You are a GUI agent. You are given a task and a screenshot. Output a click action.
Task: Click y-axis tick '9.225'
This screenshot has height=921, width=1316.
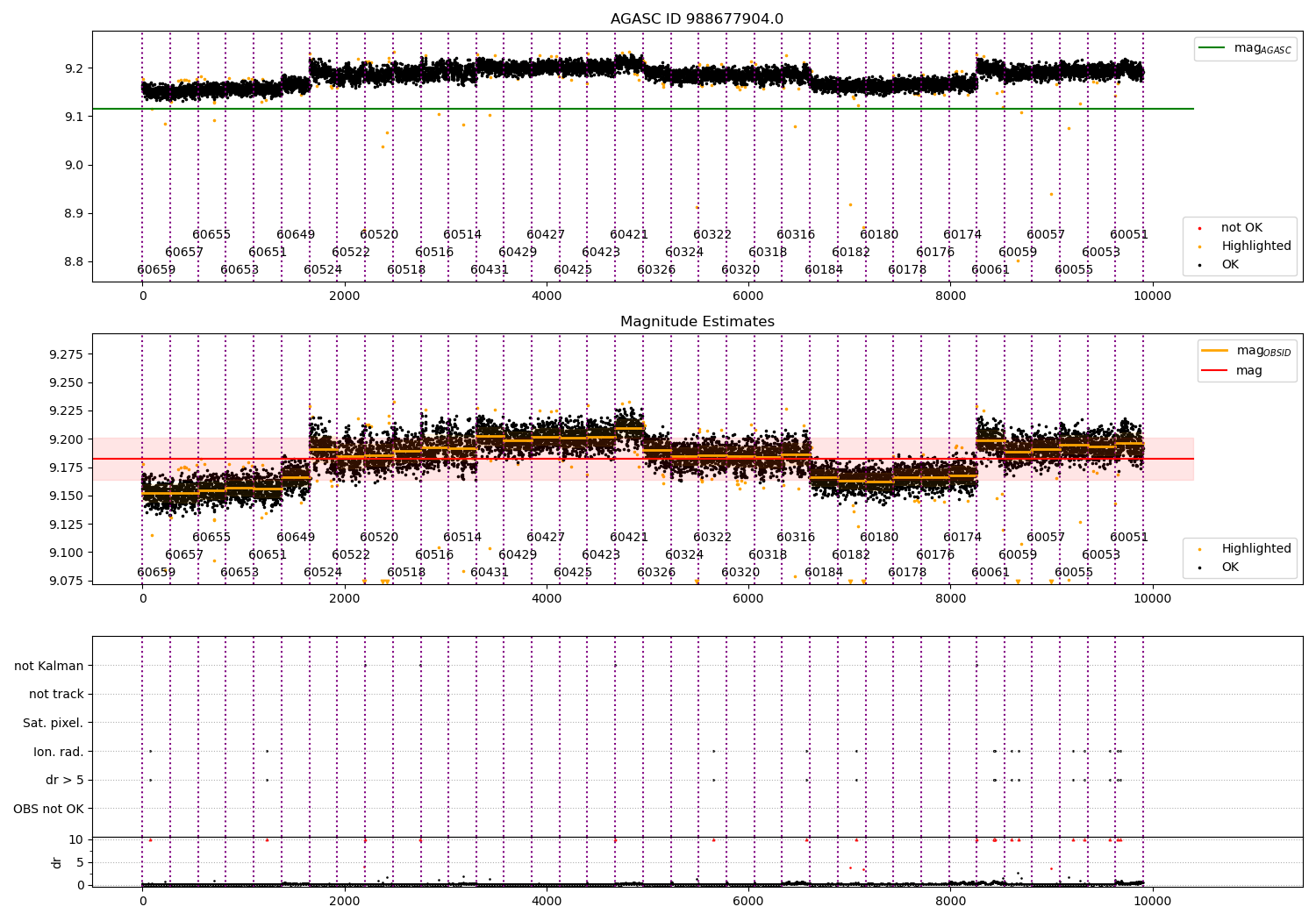pyautogui.click(x=67, y=411)
